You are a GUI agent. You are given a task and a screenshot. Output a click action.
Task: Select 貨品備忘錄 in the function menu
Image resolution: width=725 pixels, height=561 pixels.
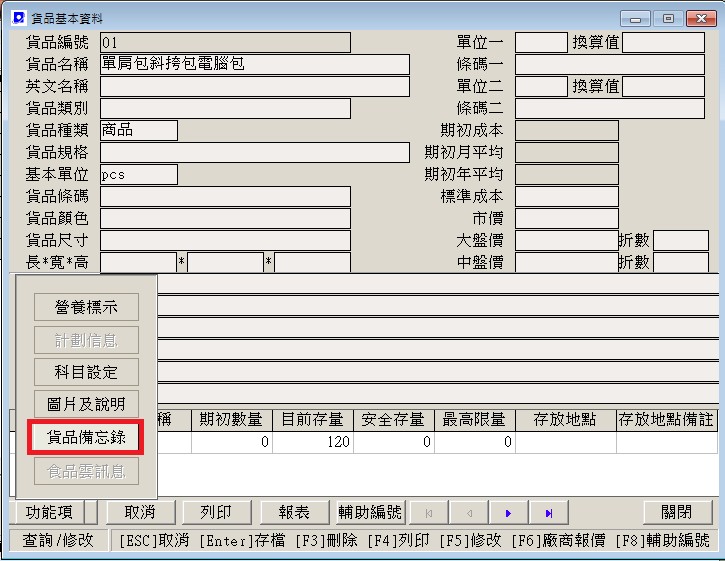tap(86, 437)
